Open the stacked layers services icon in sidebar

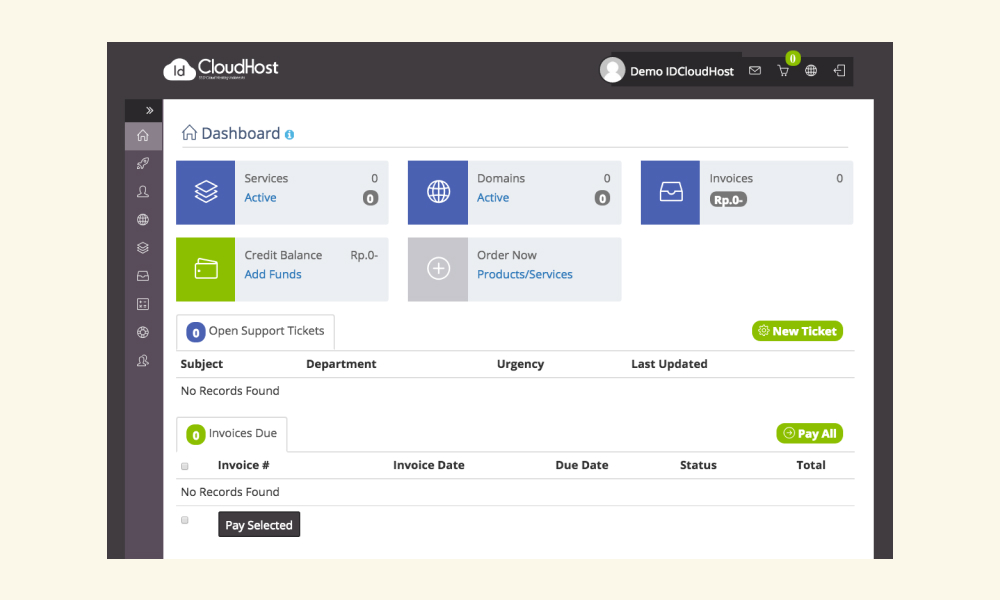pyautogui.click(x=143, y=247)
